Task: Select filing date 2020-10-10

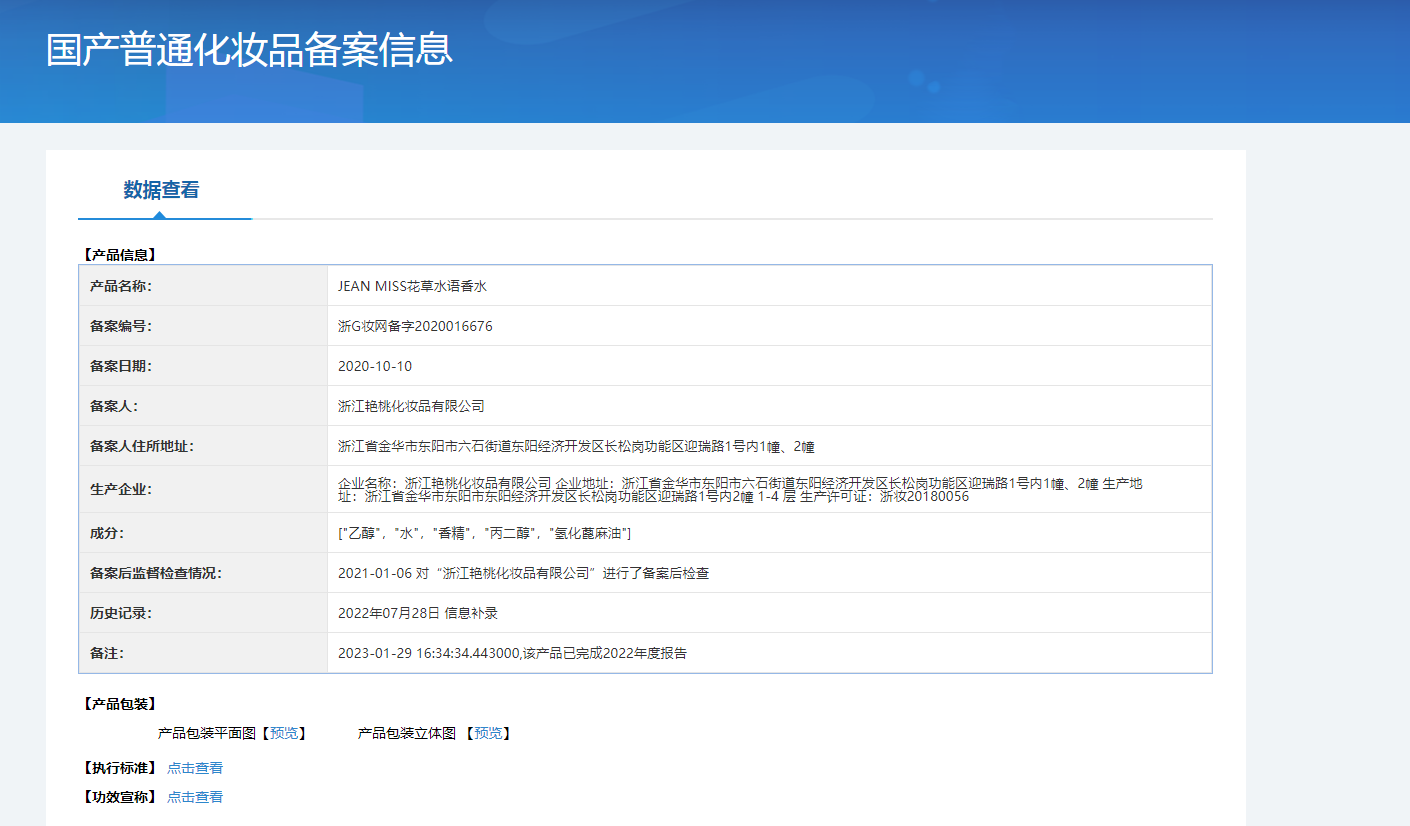Action: click(375, 366)
